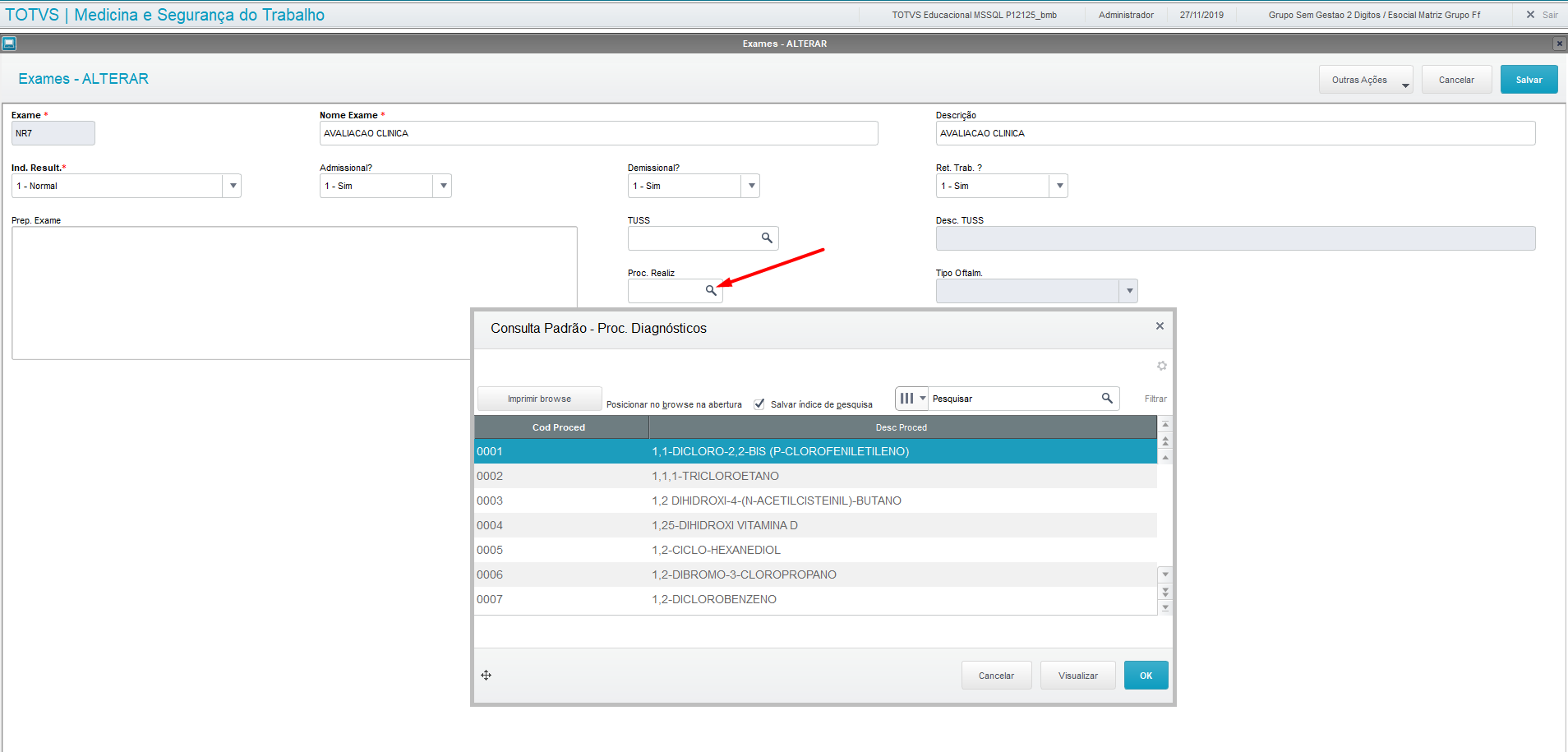Open the Ind. Result. dropdown
This screenshot has width=1568, height=752.
233,186
